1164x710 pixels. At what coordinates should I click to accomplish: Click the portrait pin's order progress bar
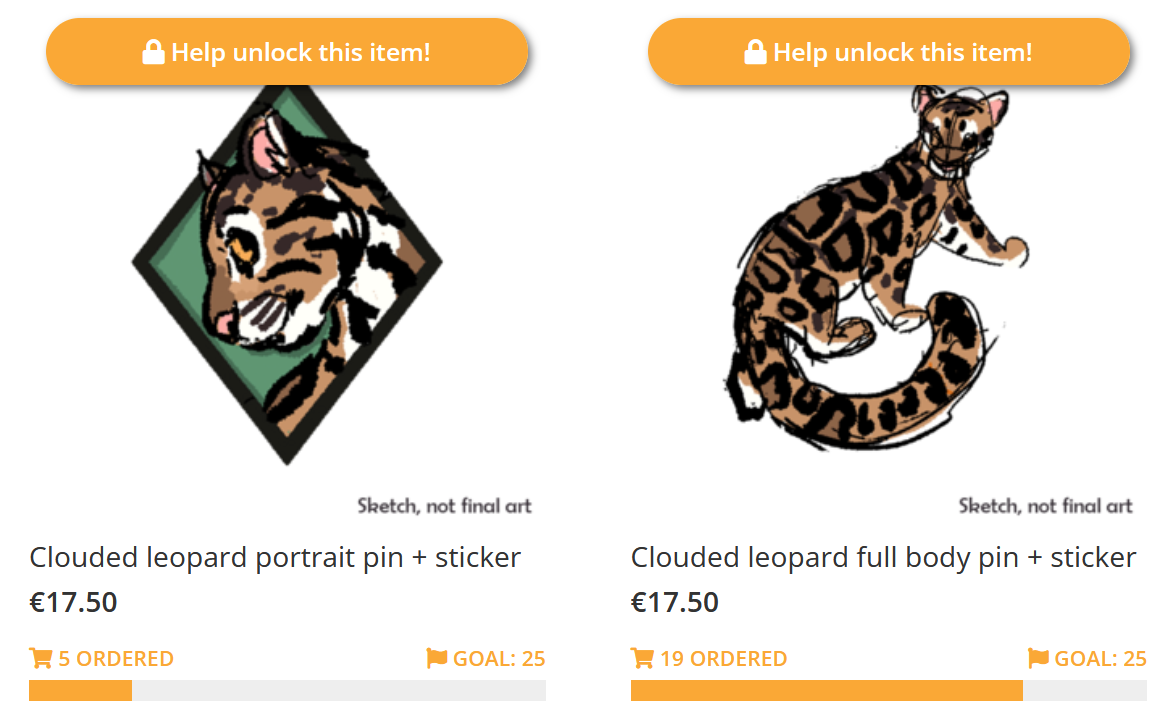pyautogui.click(x=287, y=691)
